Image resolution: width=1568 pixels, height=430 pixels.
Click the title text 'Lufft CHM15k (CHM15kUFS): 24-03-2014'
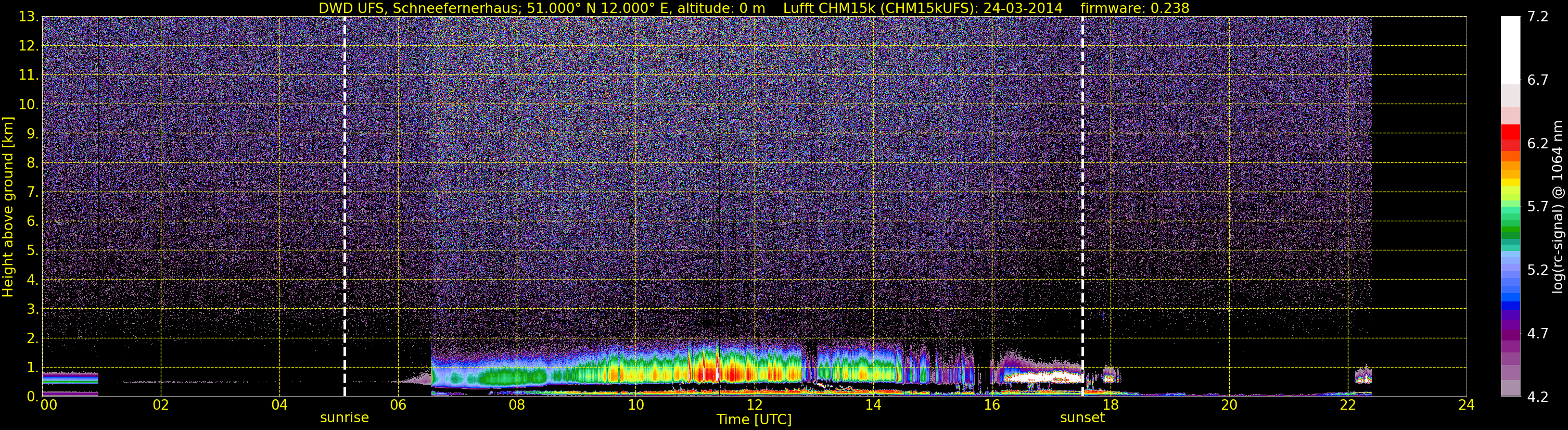[922, 8]
